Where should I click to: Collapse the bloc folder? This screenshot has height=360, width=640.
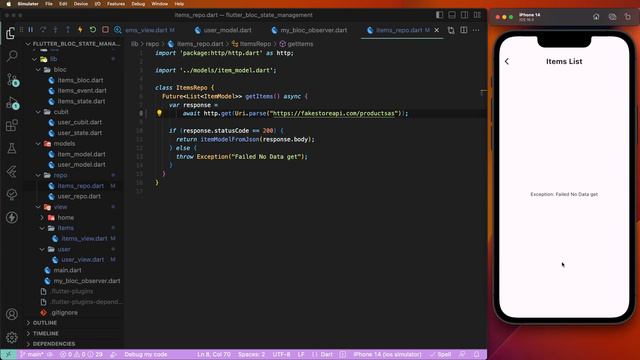coord(38,70)
